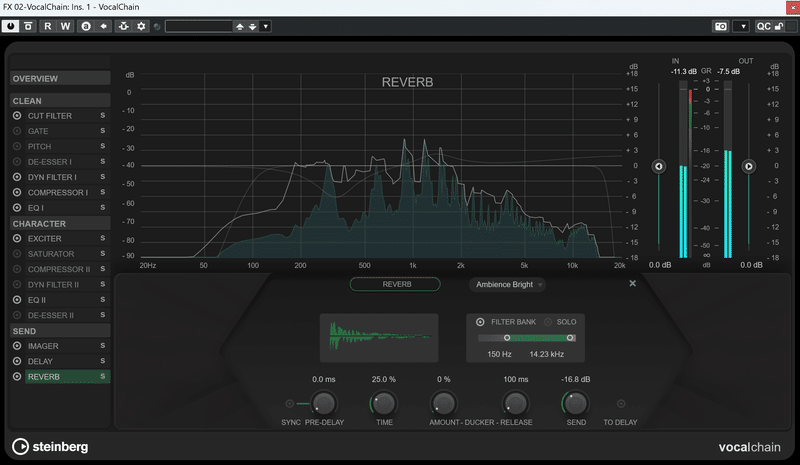Screen dimensions: 800x465
Task: Solo the DELAY module
Action: [x=103, y=361]
